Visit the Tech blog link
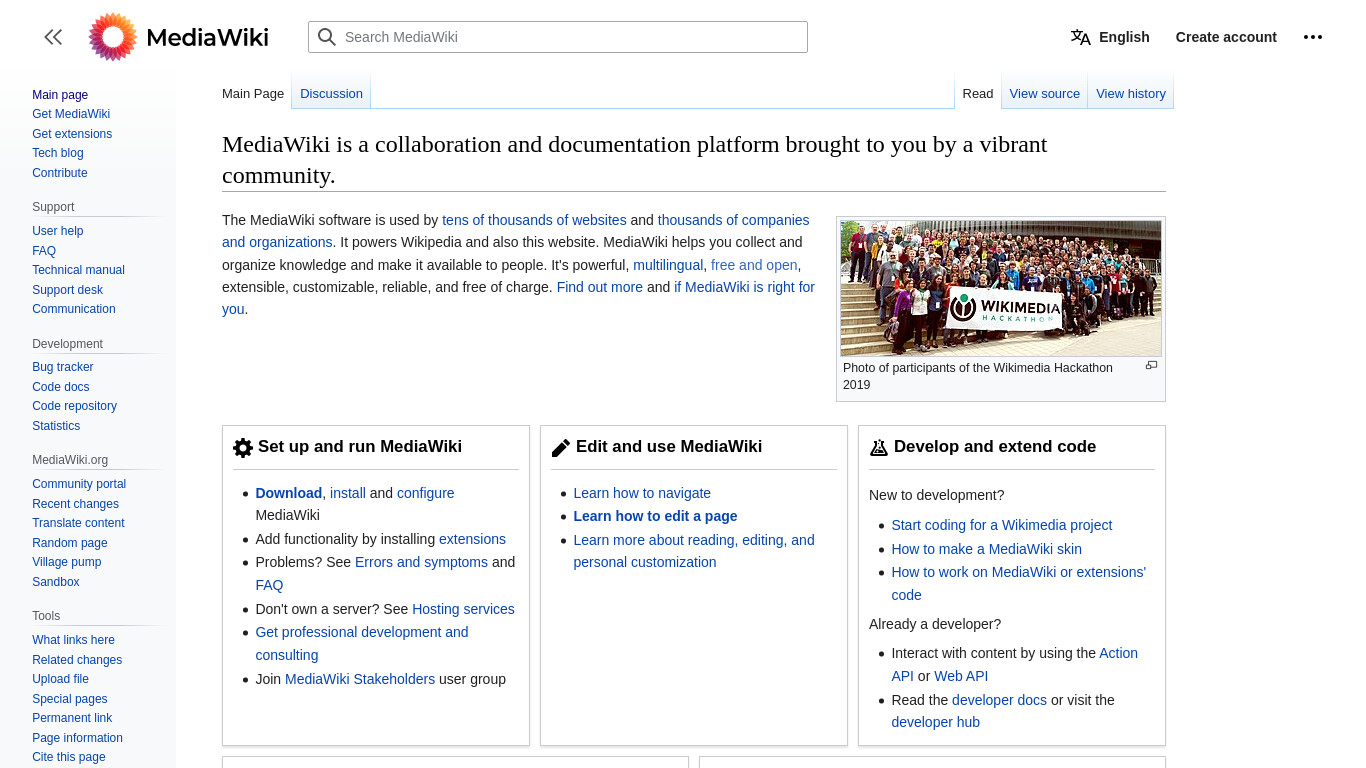This screenshot has width=1366, height=768. [58, 153]
